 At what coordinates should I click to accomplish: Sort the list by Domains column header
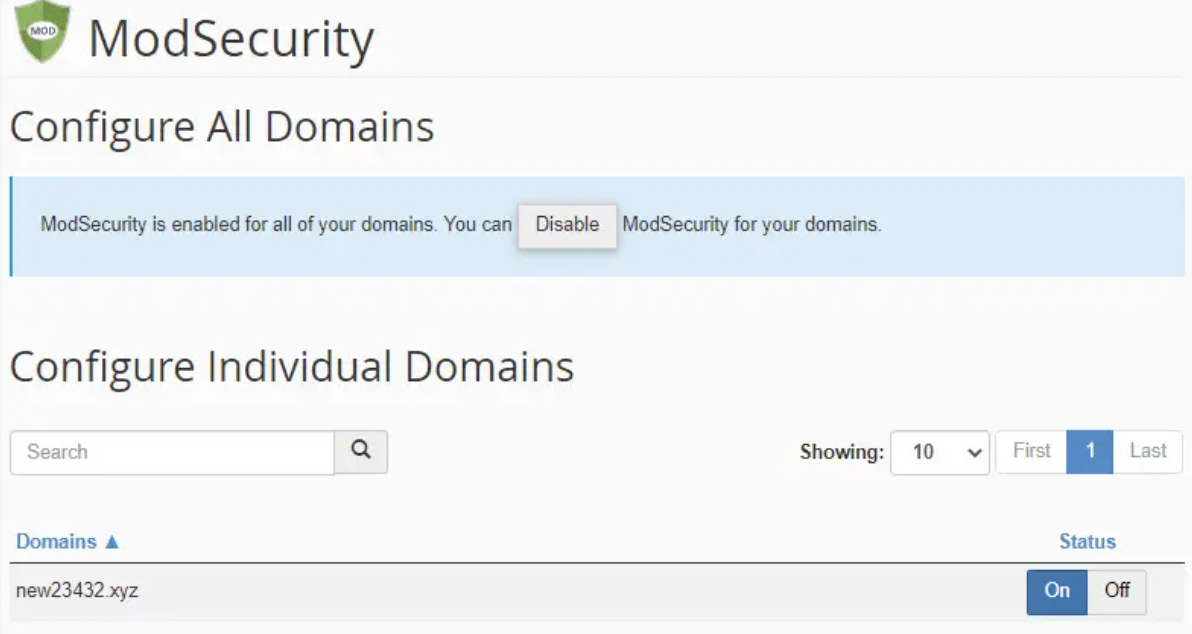click(56, 542)
